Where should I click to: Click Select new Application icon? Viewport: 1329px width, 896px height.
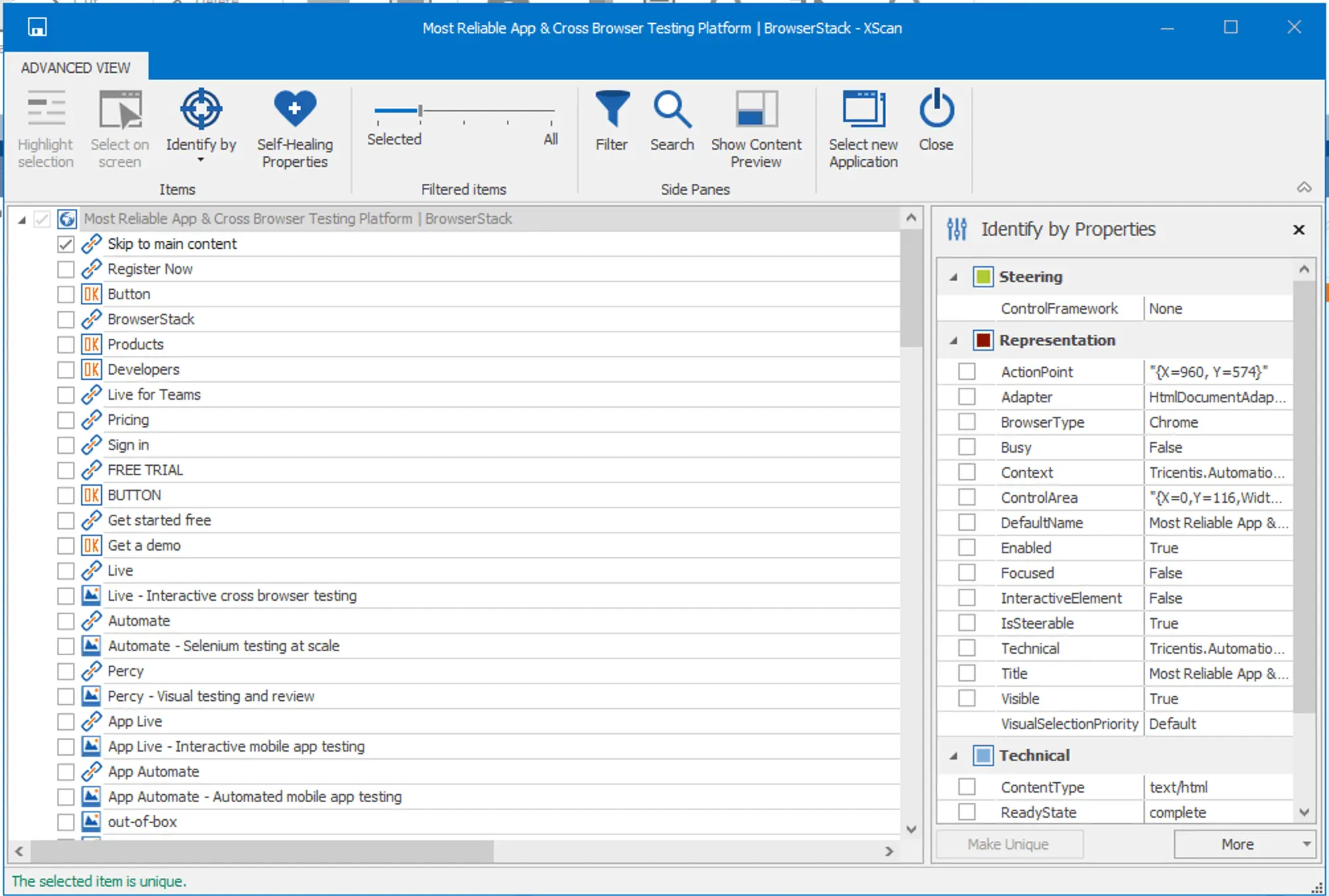(x=863, y=109)
